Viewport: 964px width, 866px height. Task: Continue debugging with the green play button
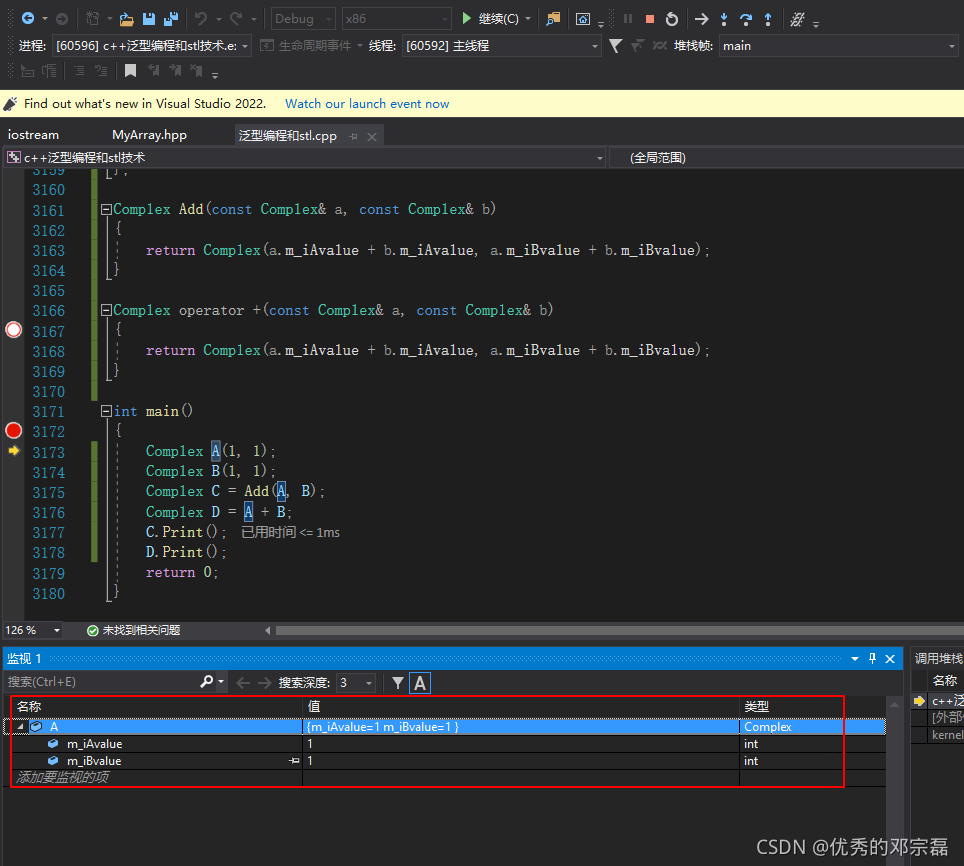click(x=467, y=18)
